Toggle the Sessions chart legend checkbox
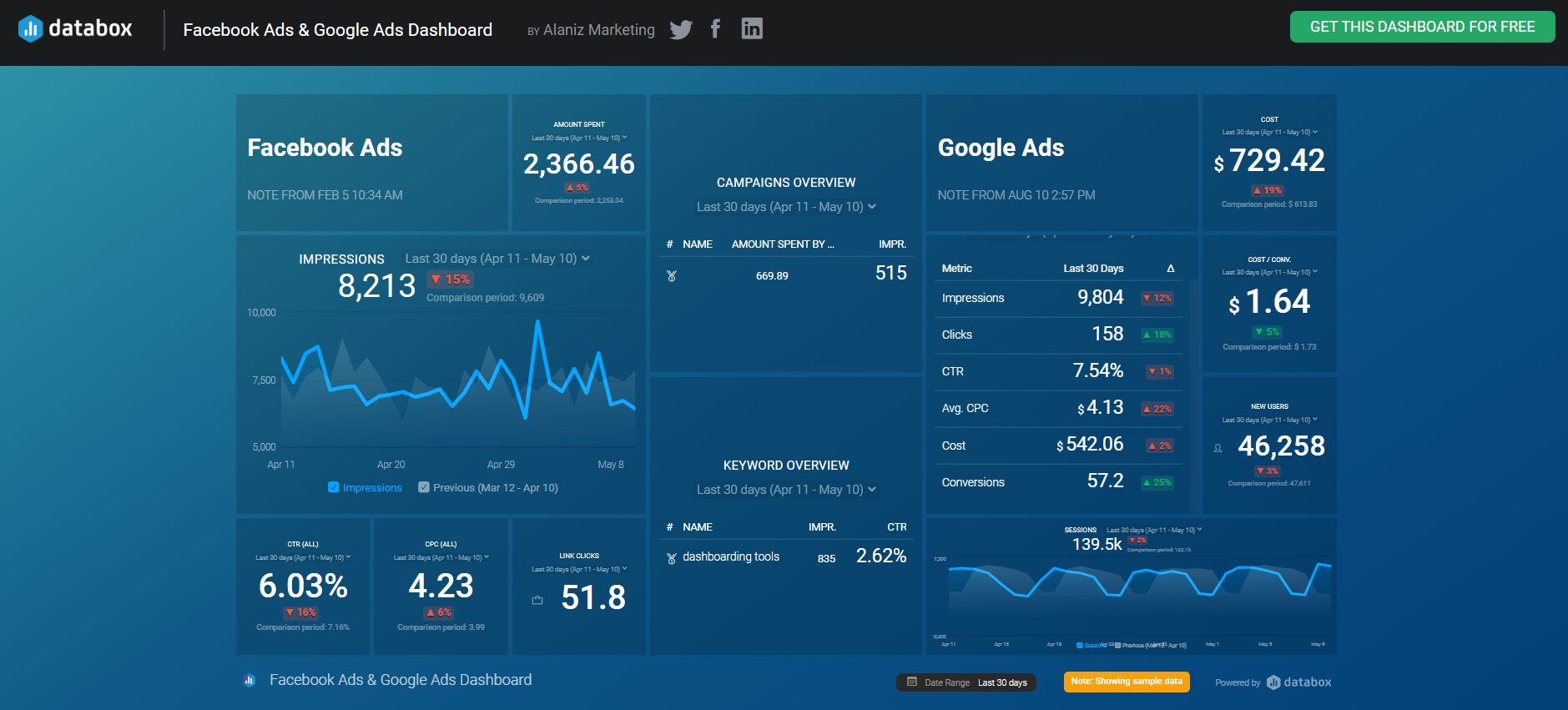The image size is (1568, 710). click(1080, 645)
